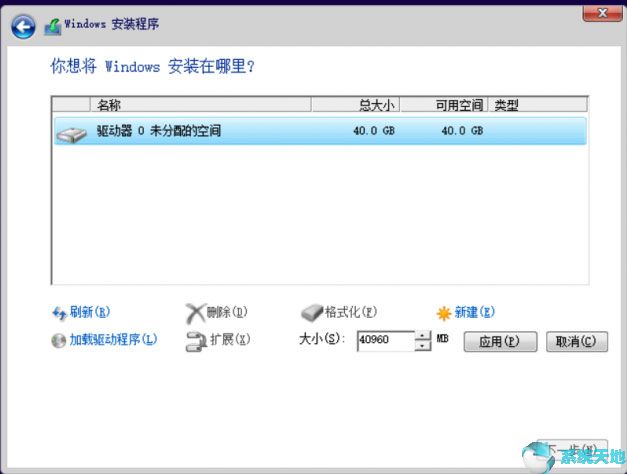Apply the partition size with 应用(P)

500,342
